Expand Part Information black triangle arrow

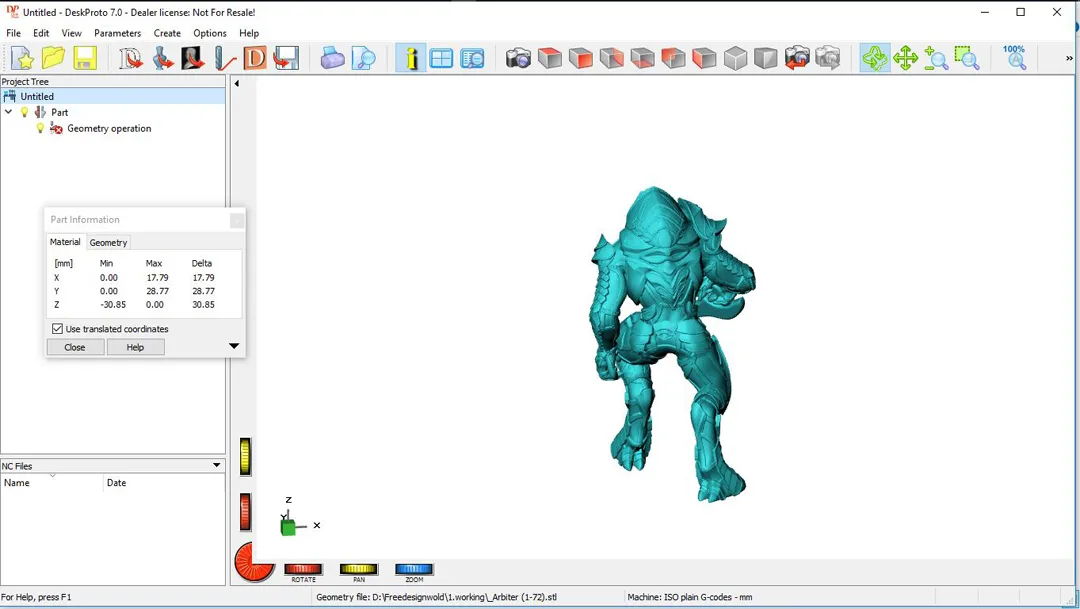234,346
